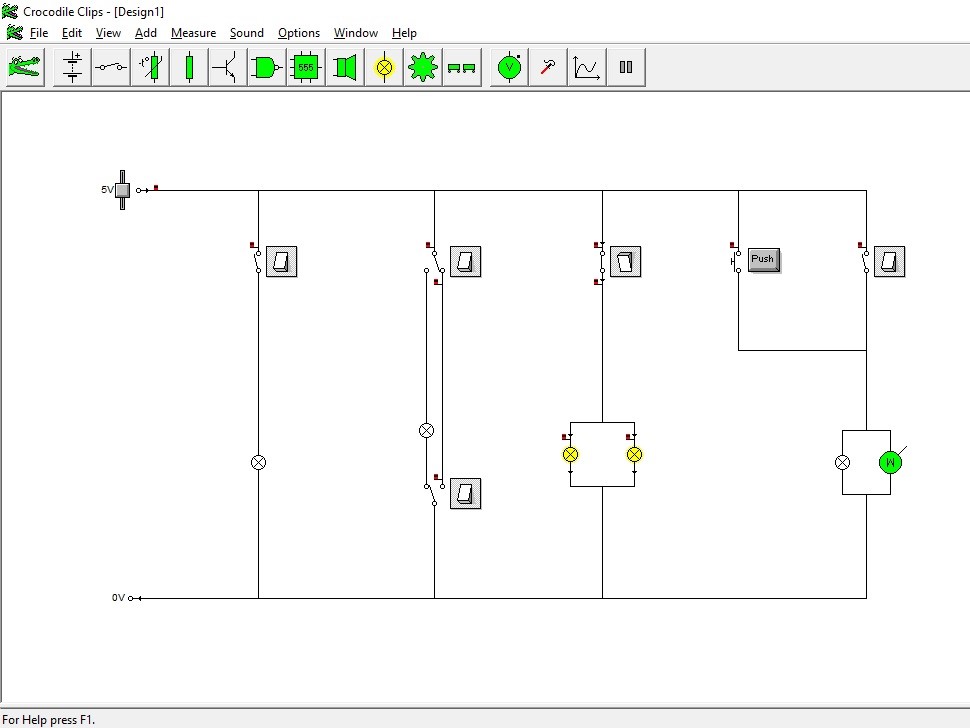Open the transistor components toolbar icon
970x728 pixels.
(x=227, y=67)
